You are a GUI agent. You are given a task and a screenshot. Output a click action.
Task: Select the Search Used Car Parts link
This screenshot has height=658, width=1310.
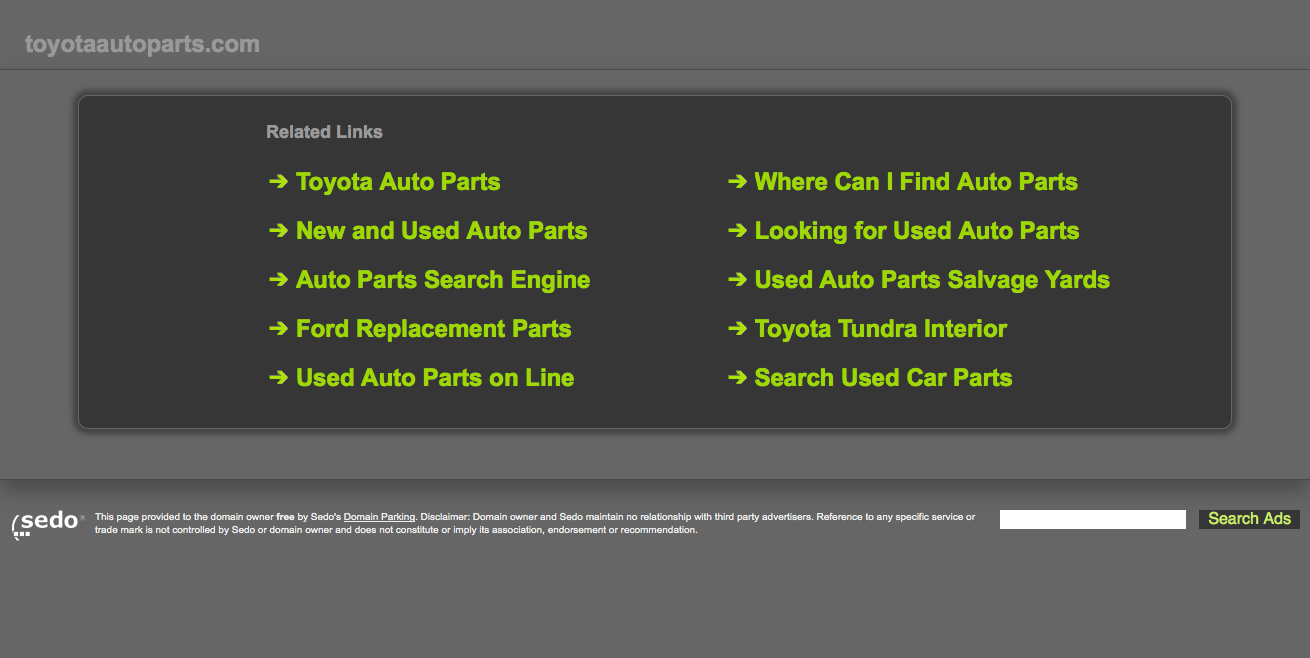(x=883, y=378)
